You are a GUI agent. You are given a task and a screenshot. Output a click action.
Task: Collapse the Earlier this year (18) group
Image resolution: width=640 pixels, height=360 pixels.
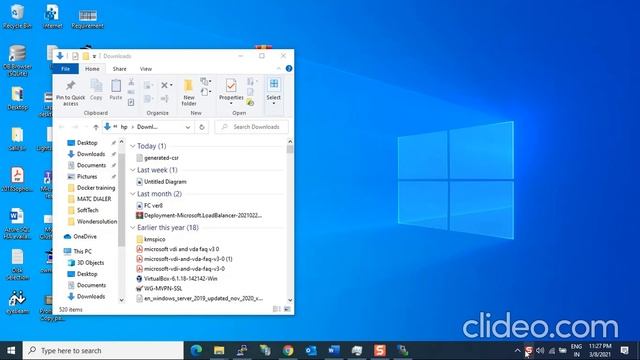tap(133, 227)
